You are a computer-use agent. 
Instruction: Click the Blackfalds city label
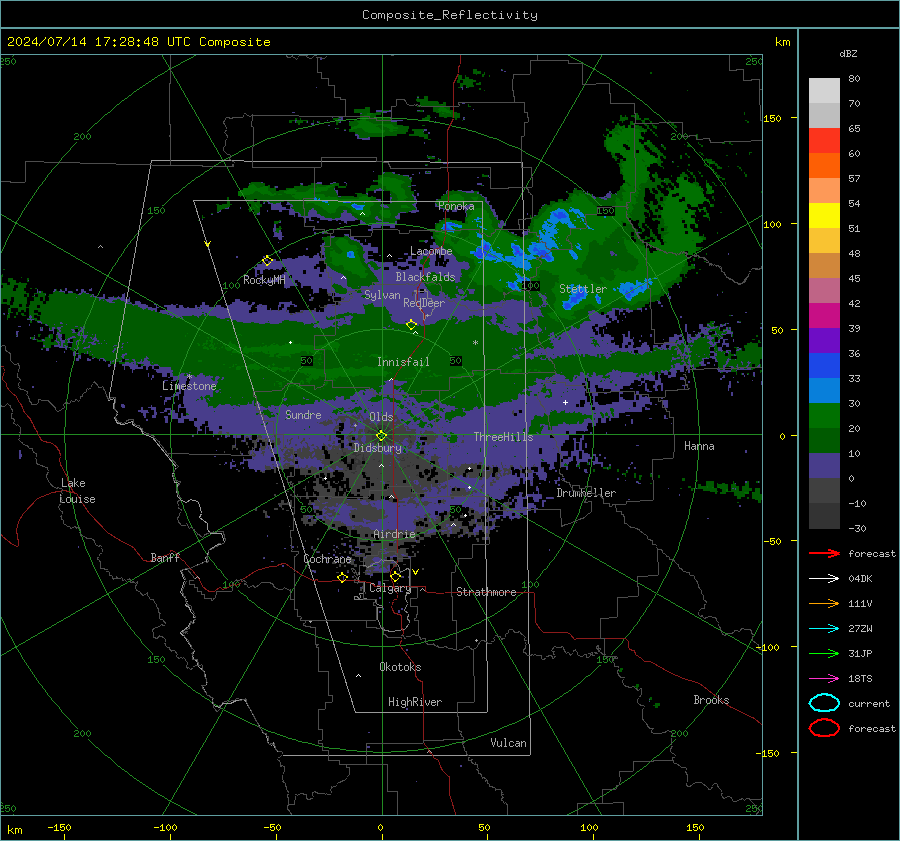[x=425, y=277]
